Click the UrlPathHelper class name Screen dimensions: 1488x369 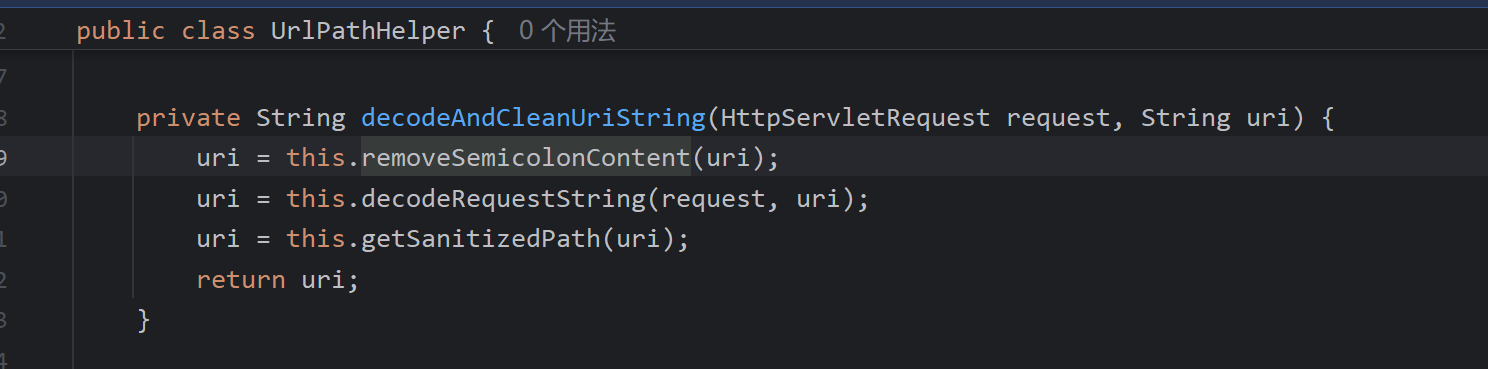pyautogui.click(x=368, y=31)
